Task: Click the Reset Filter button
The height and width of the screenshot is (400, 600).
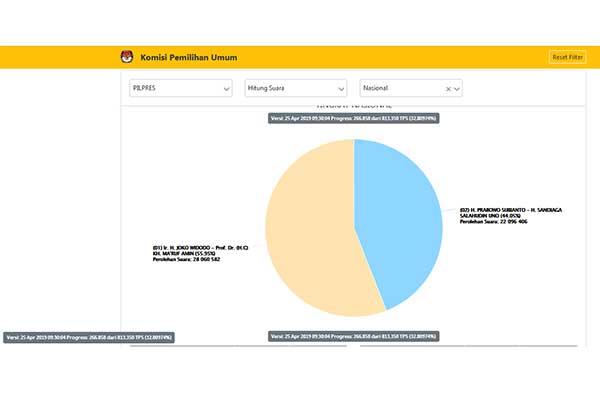Action: click(x=567, y=57)
